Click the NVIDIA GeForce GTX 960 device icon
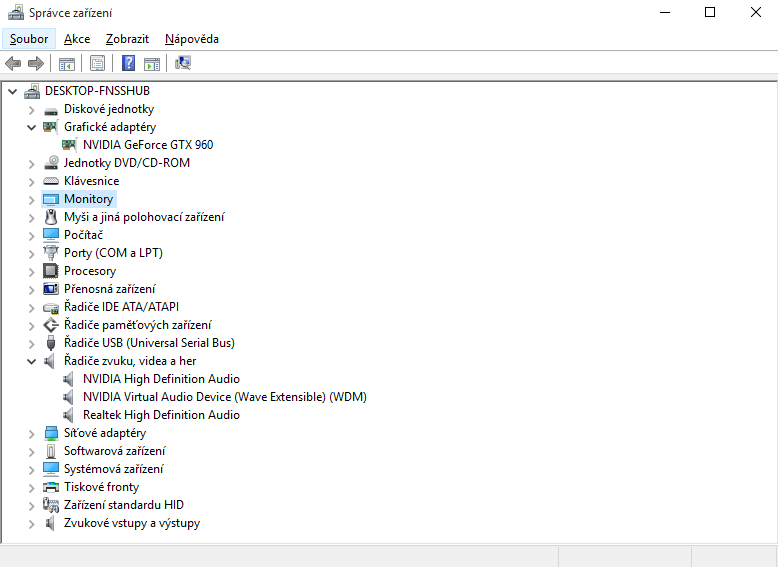 tap(69, 145)
